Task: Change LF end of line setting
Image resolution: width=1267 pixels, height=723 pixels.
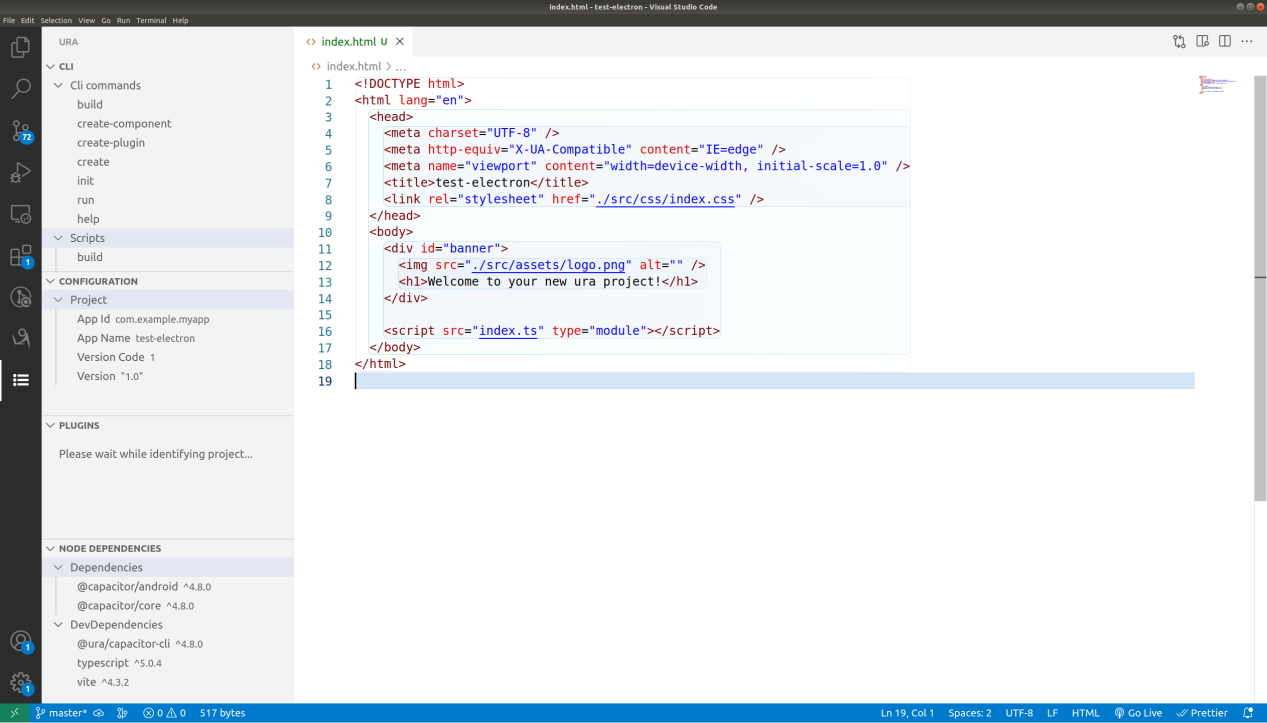Action: (x=1052, y=713)
